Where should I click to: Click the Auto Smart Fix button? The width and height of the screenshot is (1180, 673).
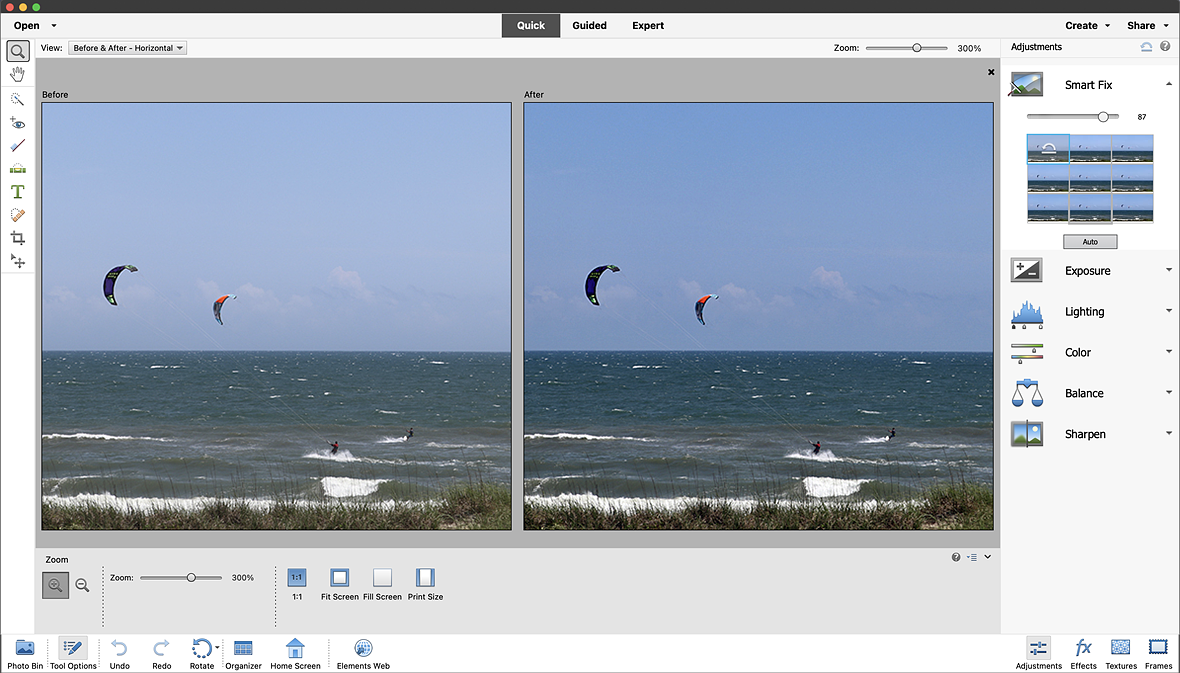coord(1090,242)
